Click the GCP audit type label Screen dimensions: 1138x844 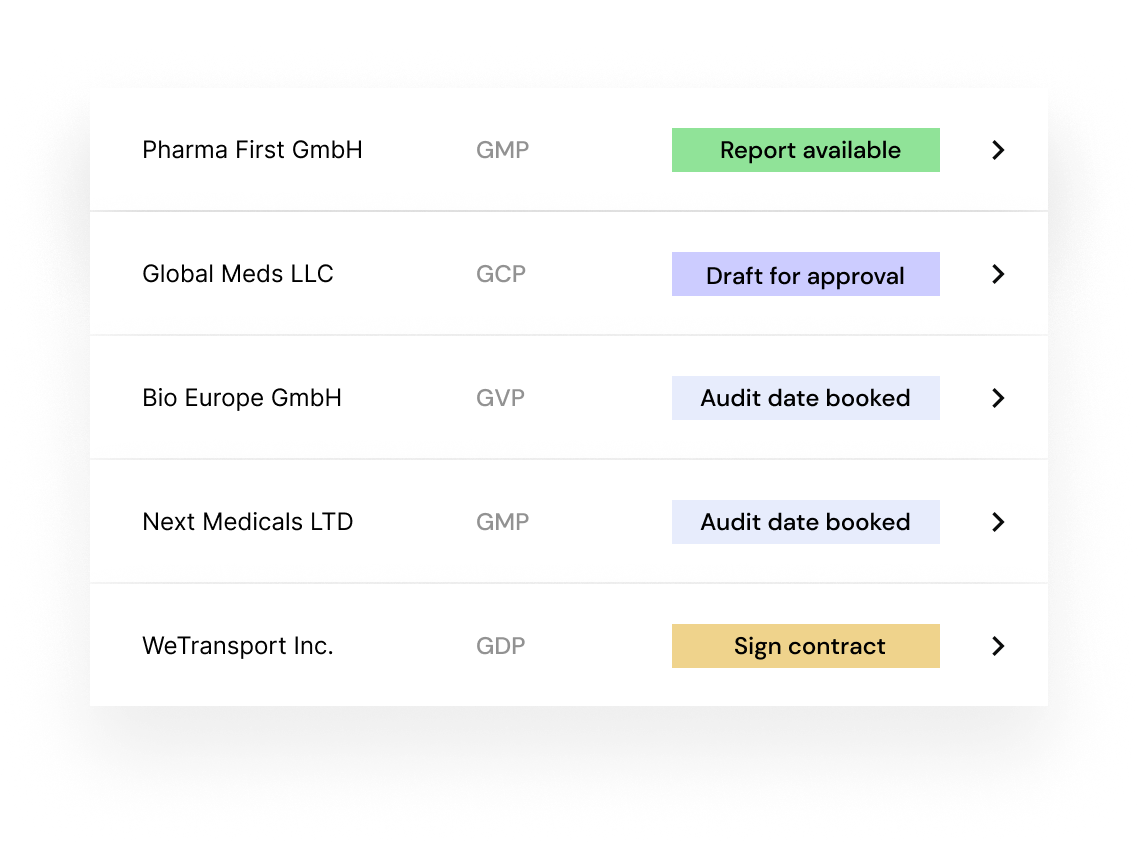coord(501,274)
